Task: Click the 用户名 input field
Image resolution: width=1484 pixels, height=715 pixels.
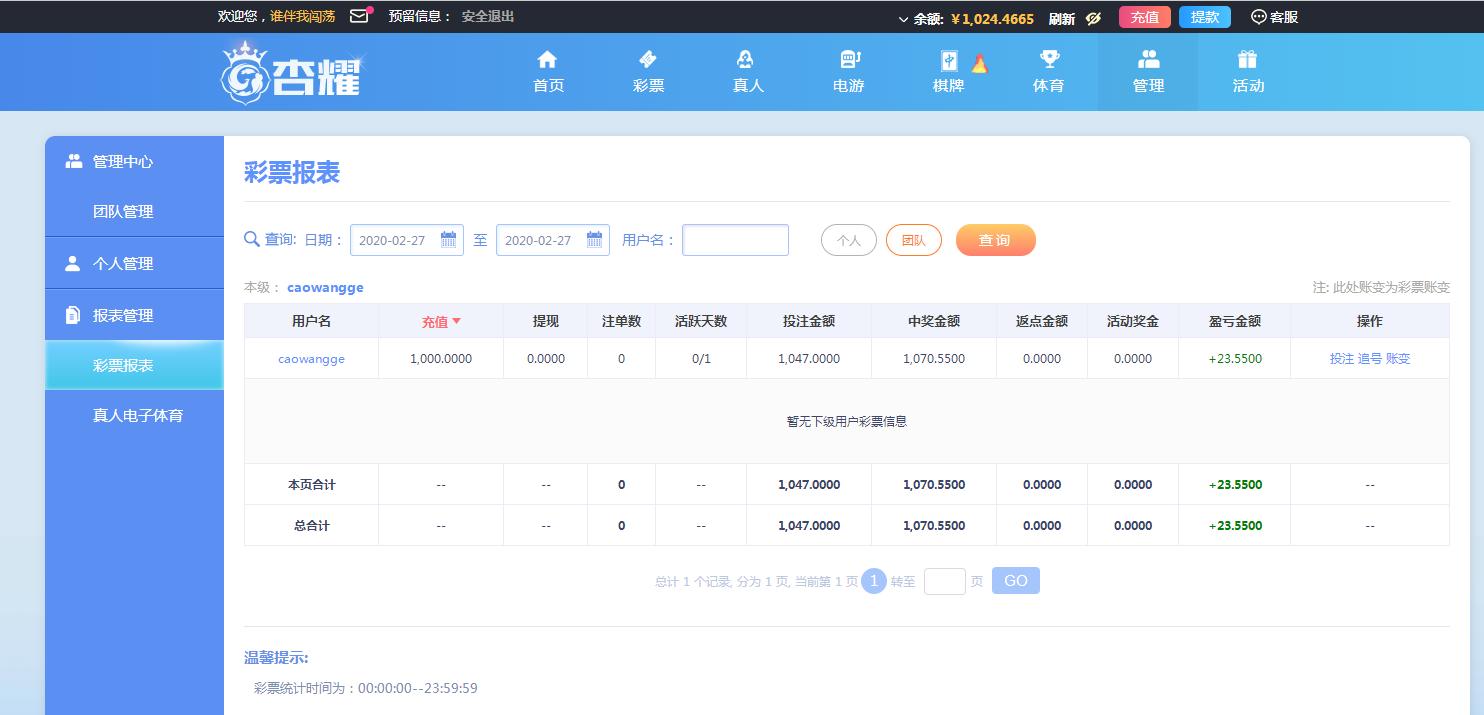Action: [x=735, y=240]
